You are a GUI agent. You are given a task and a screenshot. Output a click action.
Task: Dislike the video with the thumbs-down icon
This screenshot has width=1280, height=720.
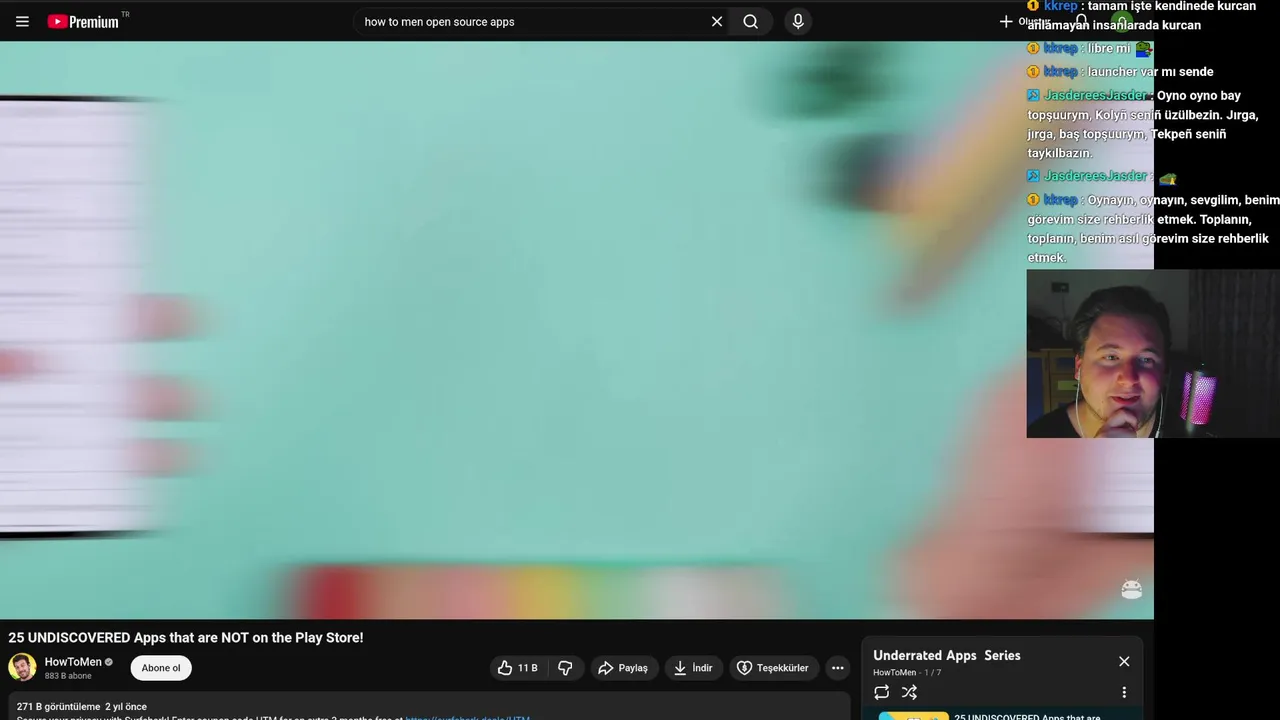pos(565,668)
